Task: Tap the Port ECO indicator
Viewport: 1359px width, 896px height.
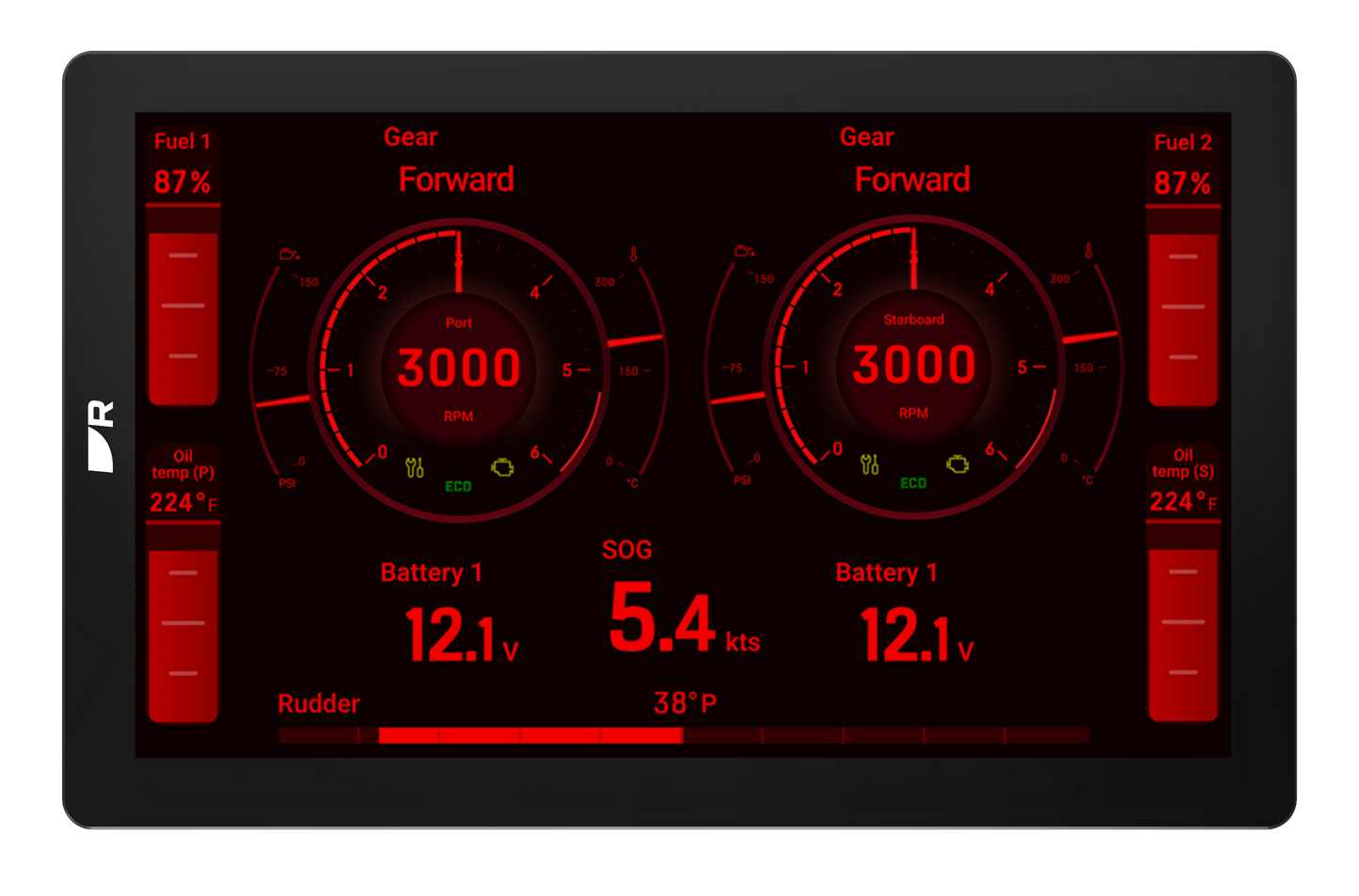Action: point(458,486)
